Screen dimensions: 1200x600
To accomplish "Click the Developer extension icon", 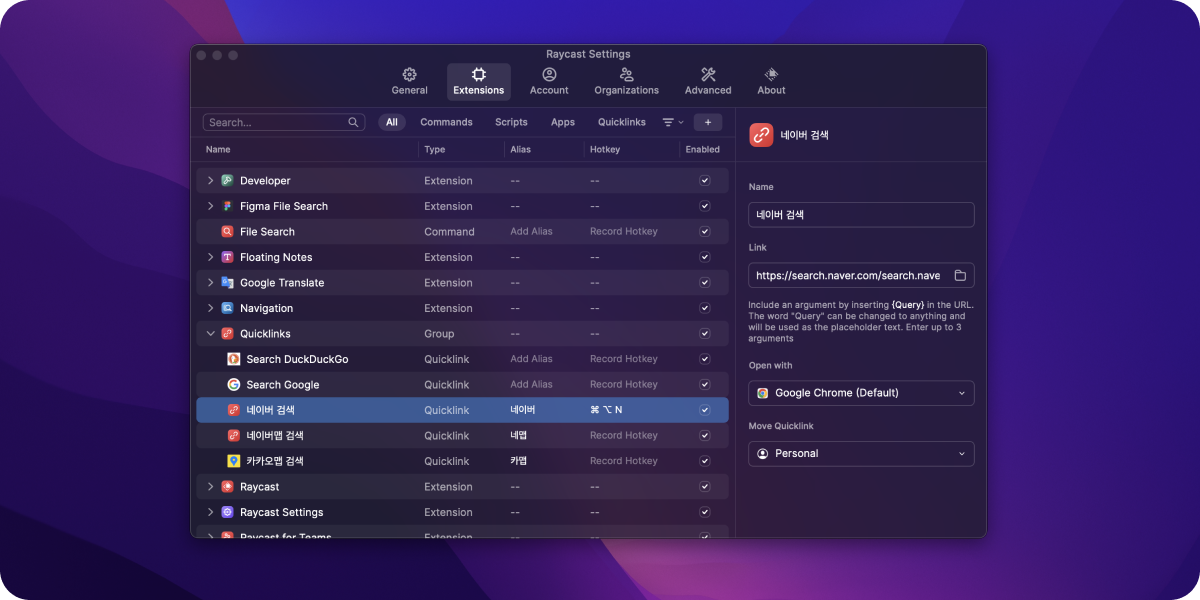I will 227,181.
